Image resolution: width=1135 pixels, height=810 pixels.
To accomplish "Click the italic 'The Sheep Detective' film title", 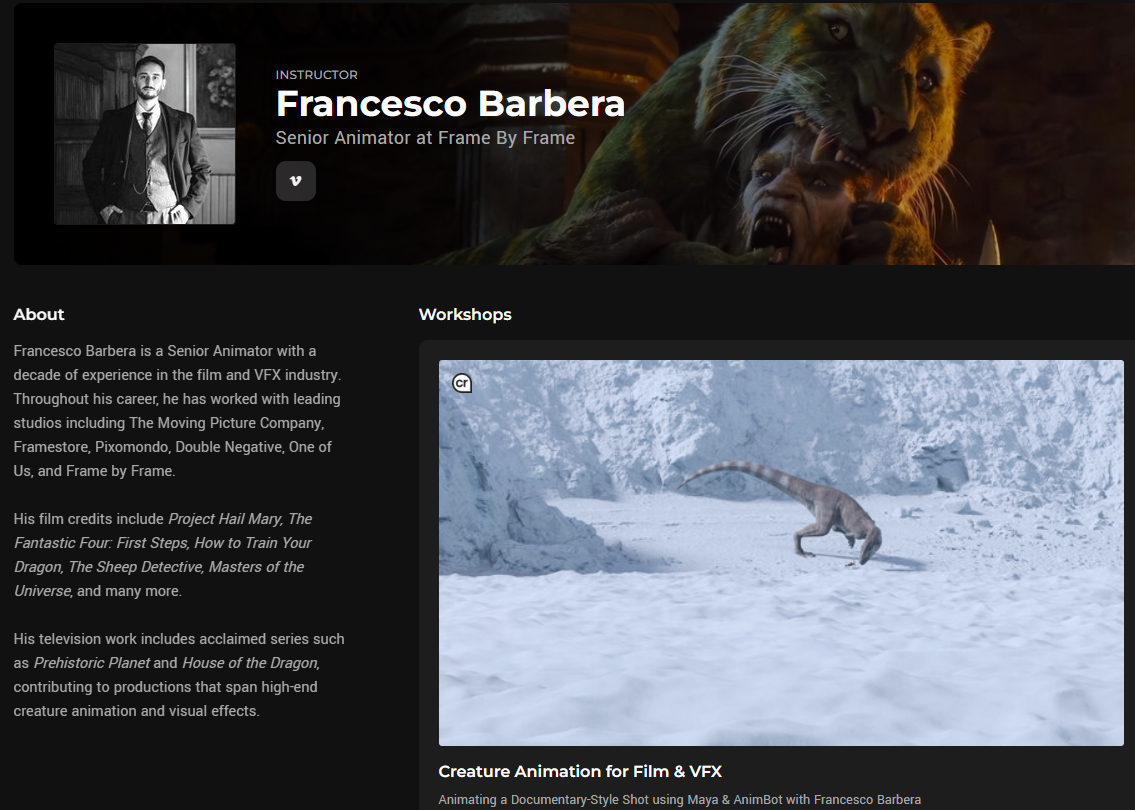I will click(135, 567).
